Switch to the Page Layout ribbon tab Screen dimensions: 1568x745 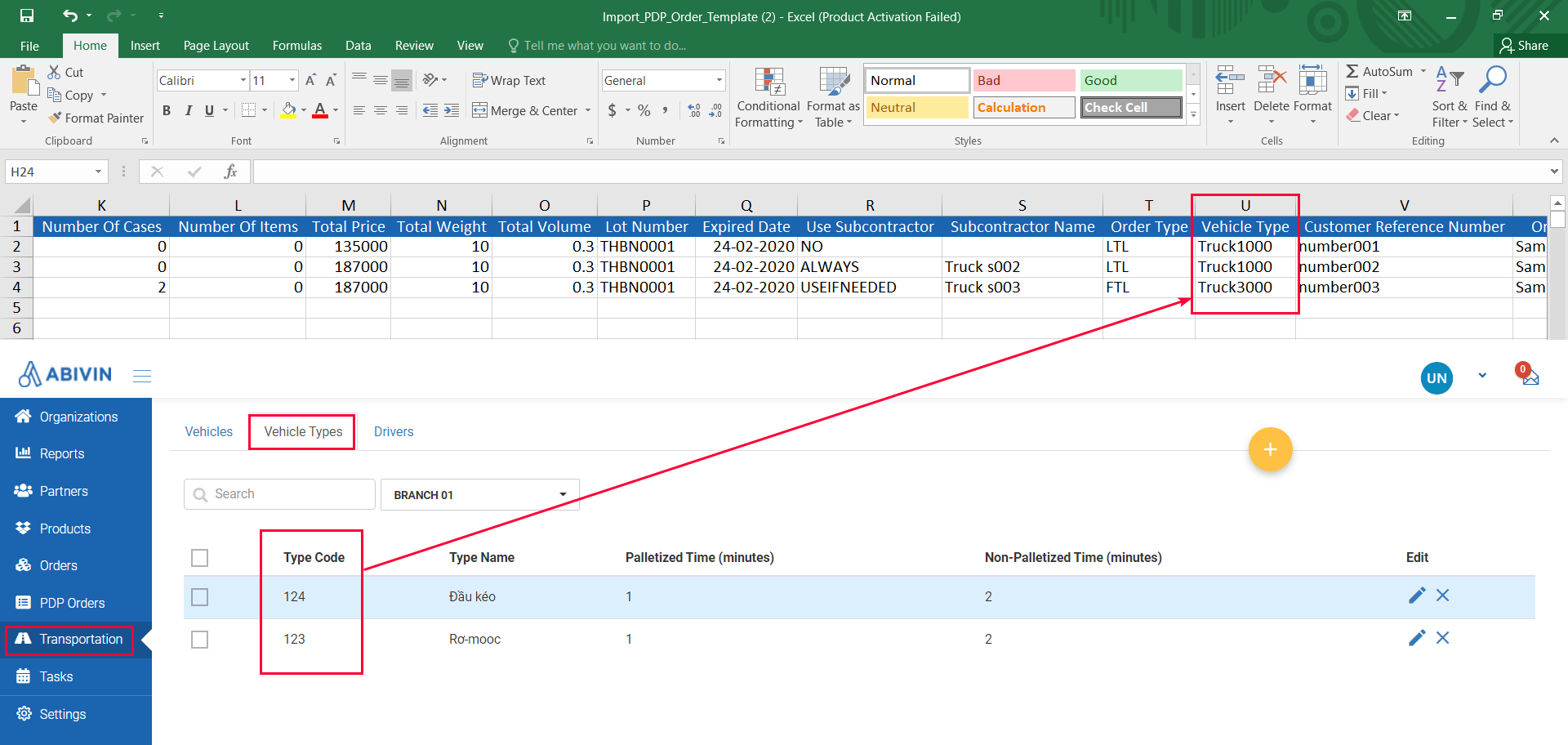coord(216,46)
